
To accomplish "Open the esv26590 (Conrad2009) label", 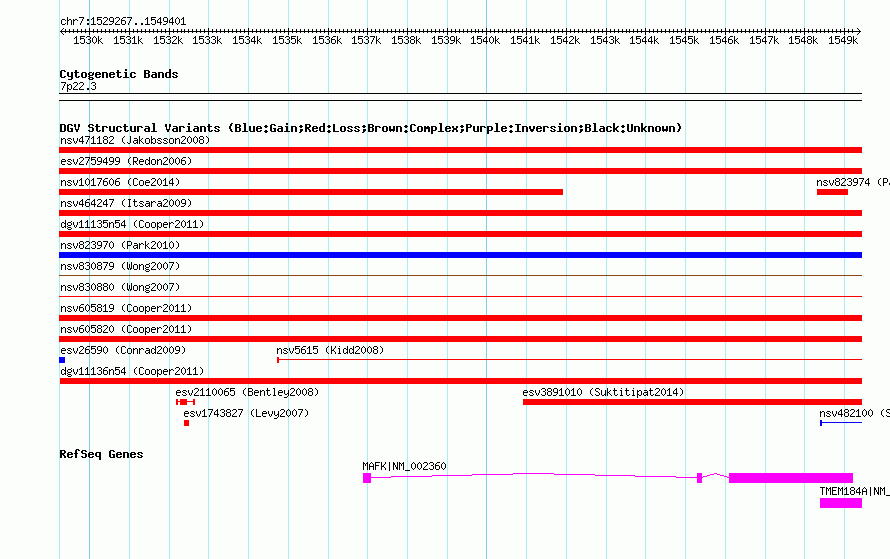I will point(123,350).
